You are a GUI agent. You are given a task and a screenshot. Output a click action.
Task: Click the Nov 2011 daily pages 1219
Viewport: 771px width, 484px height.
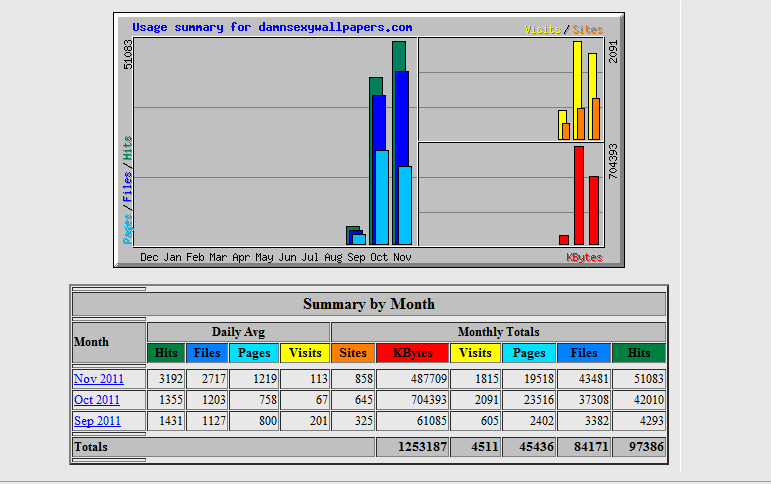coord(265,379)
